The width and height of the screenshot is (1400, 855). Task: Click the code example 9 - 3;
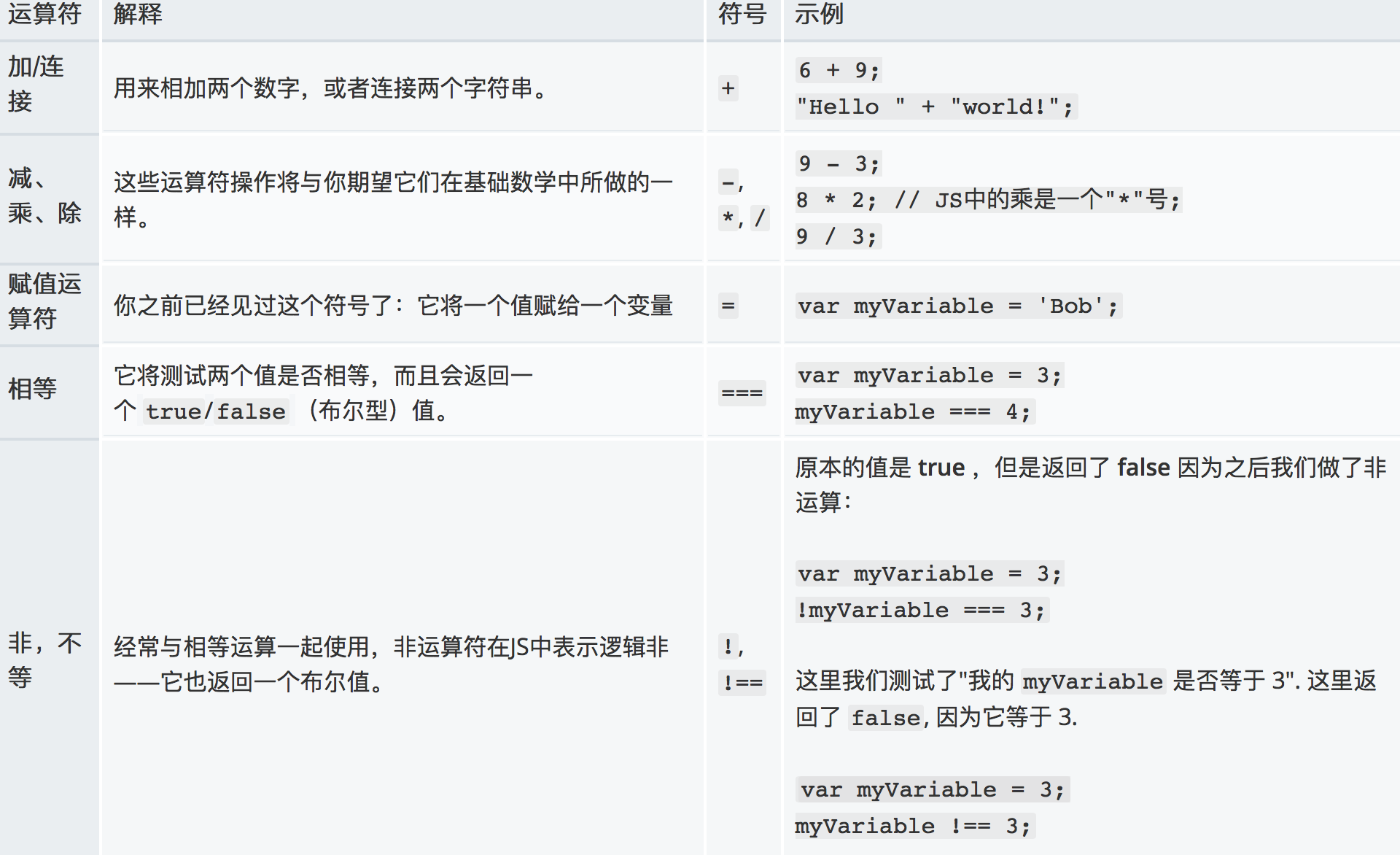click(x=839, y=163)
